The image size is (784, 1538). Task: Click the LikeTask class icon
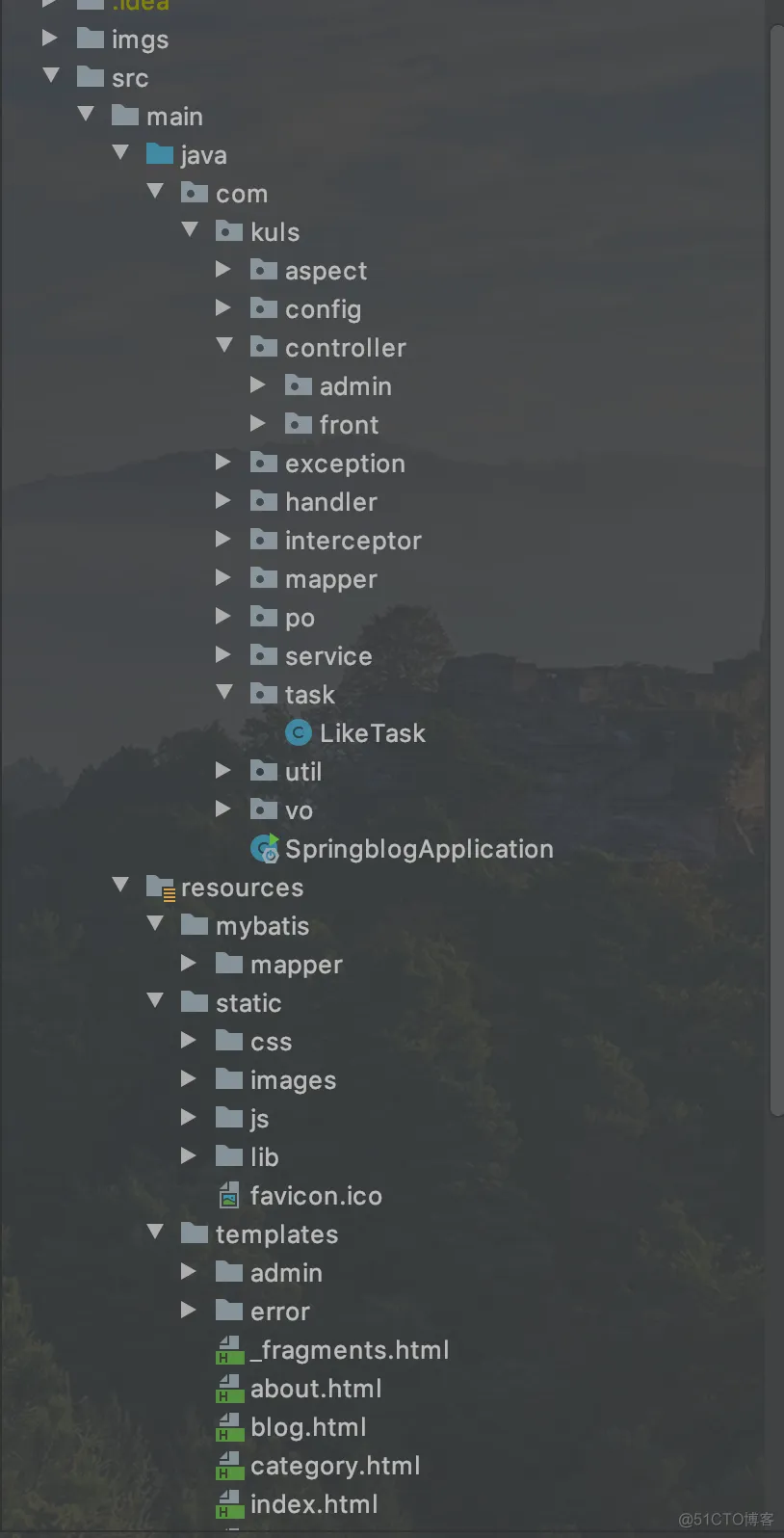[299, 733]
